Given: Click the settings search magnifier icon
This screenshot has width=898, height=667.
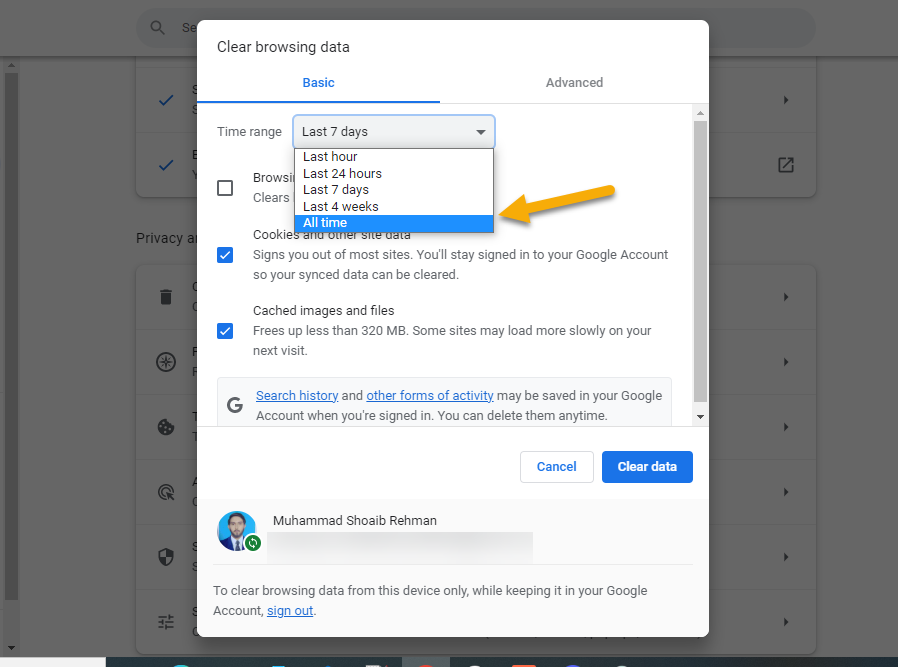Looking at the screenshot, I should (x=157, y=27).
